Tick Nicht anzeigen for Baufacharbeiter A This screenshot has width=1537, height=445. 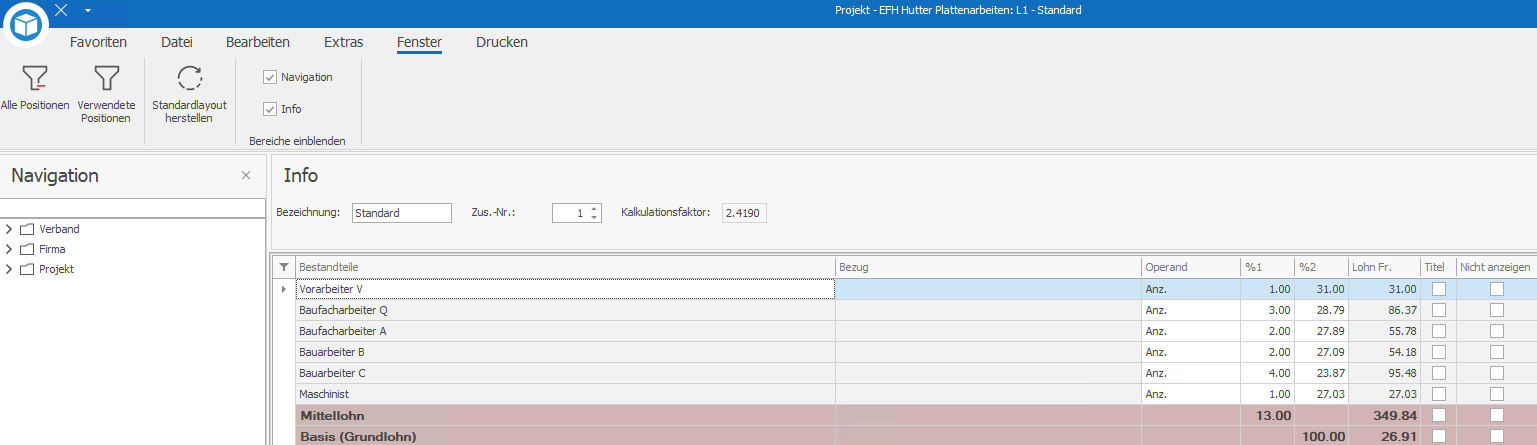[x=1496, y=331]
